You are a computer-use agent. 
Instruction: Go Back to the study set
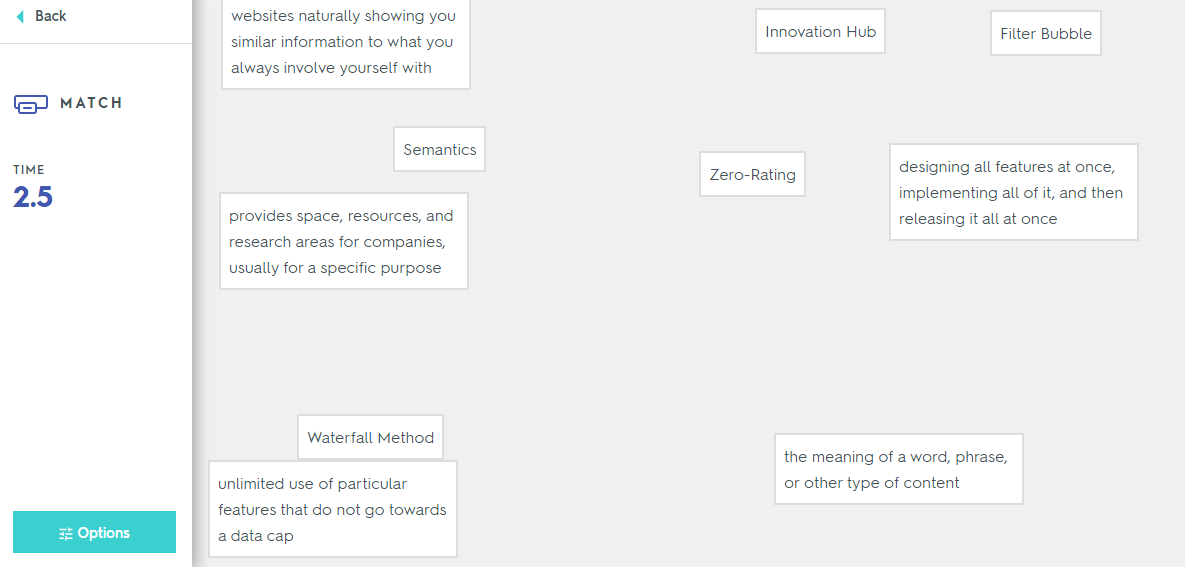[42, 16]
